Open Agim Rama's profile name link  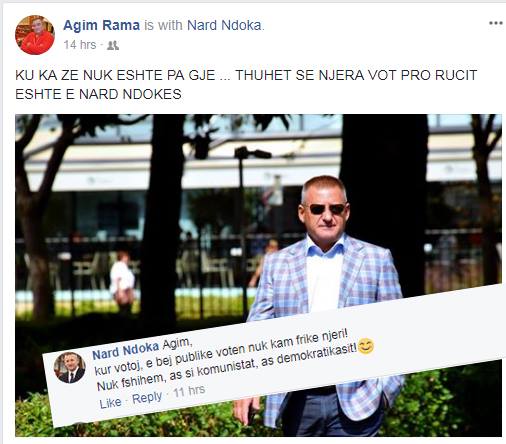(101, 25)
